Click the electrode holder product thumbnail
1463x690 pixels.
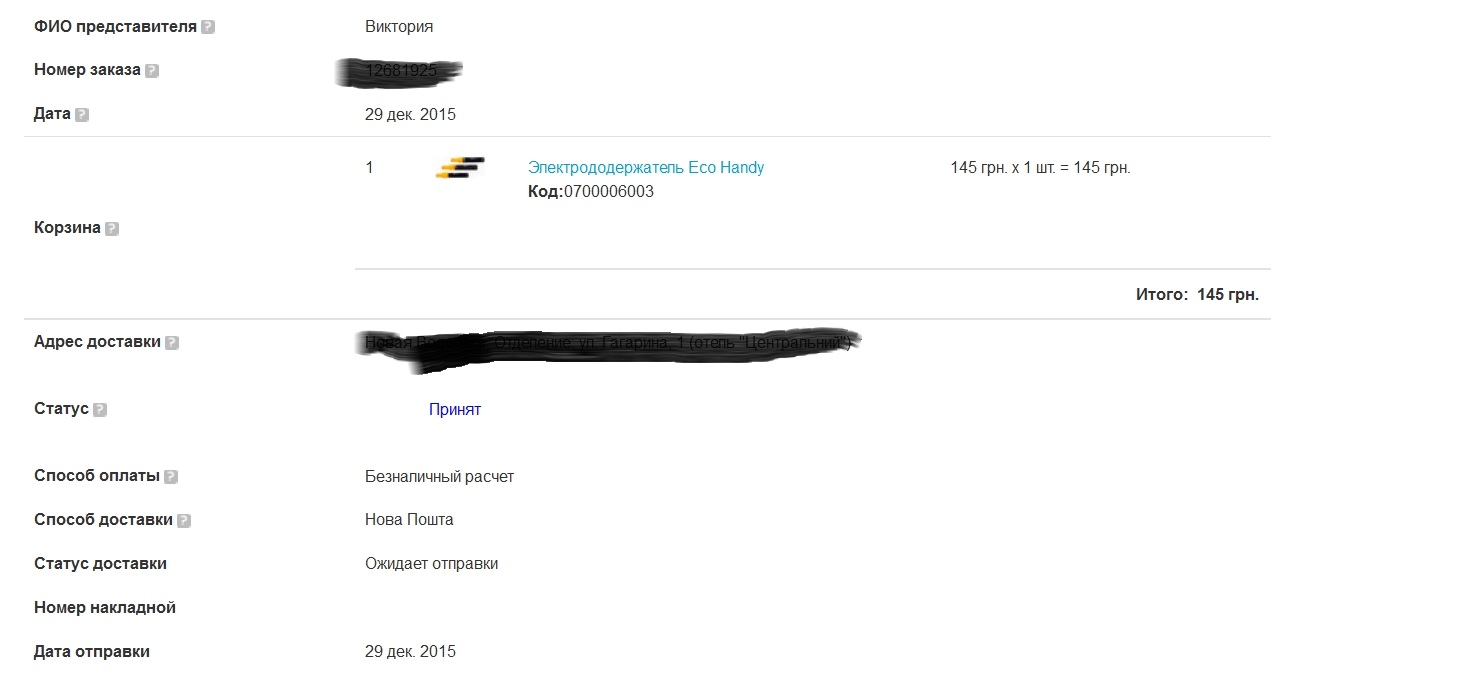[x=460, y=167]
